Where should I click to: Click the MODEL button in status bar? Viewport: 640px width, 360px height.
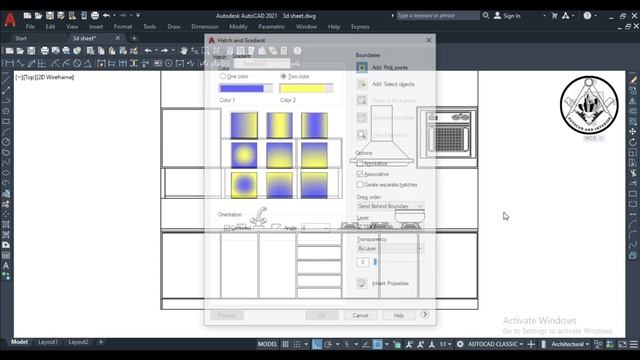(x=267, y=344)
